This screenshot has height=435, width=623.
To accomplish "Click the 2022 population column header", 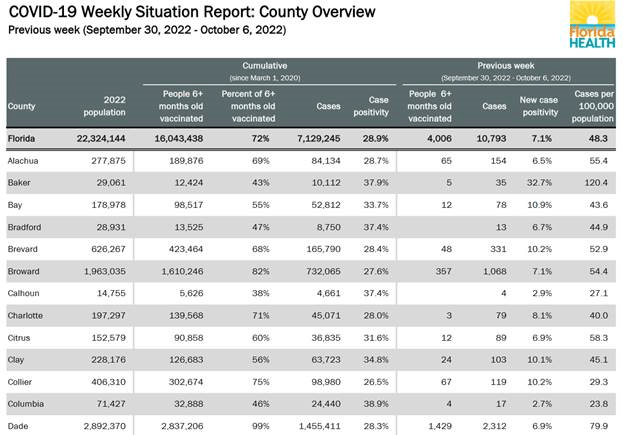I will point(103,106).
